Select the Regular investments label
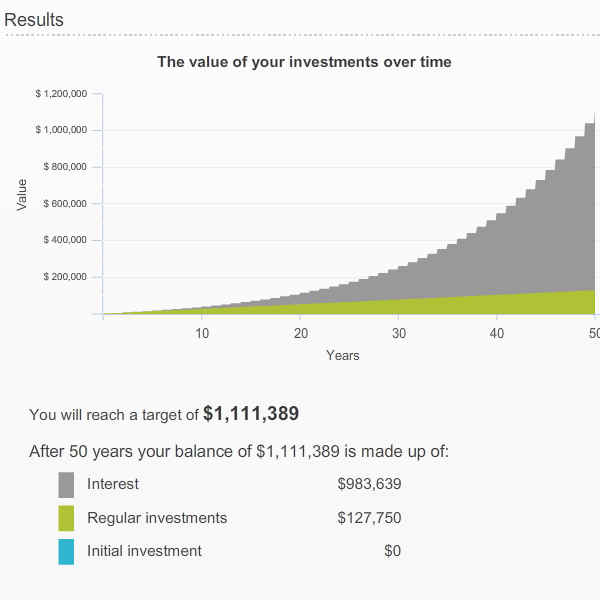 pyautogui.click(x=157, y=518)
